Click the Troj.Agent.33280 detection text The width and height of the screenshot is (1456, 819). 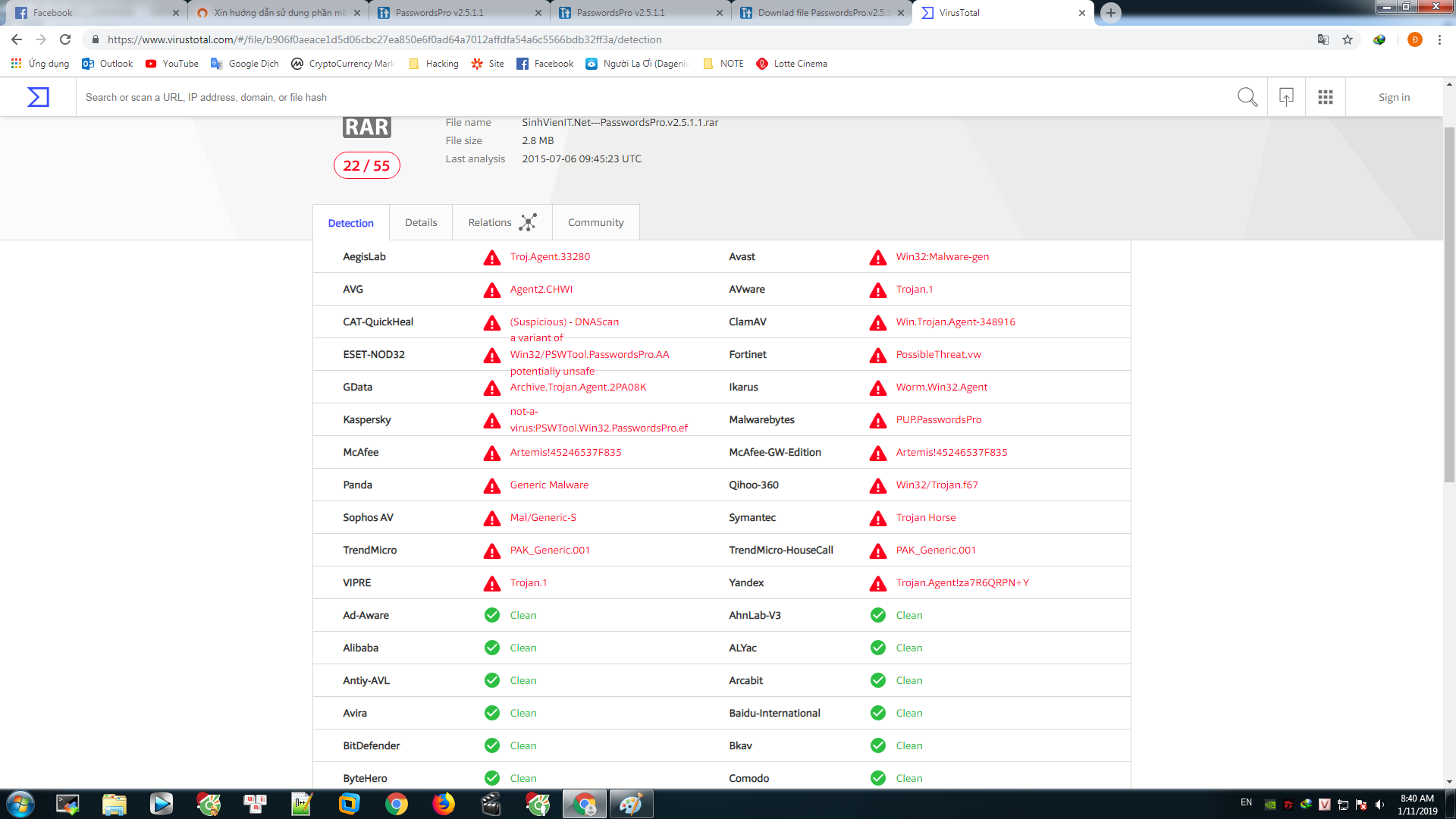550,256
